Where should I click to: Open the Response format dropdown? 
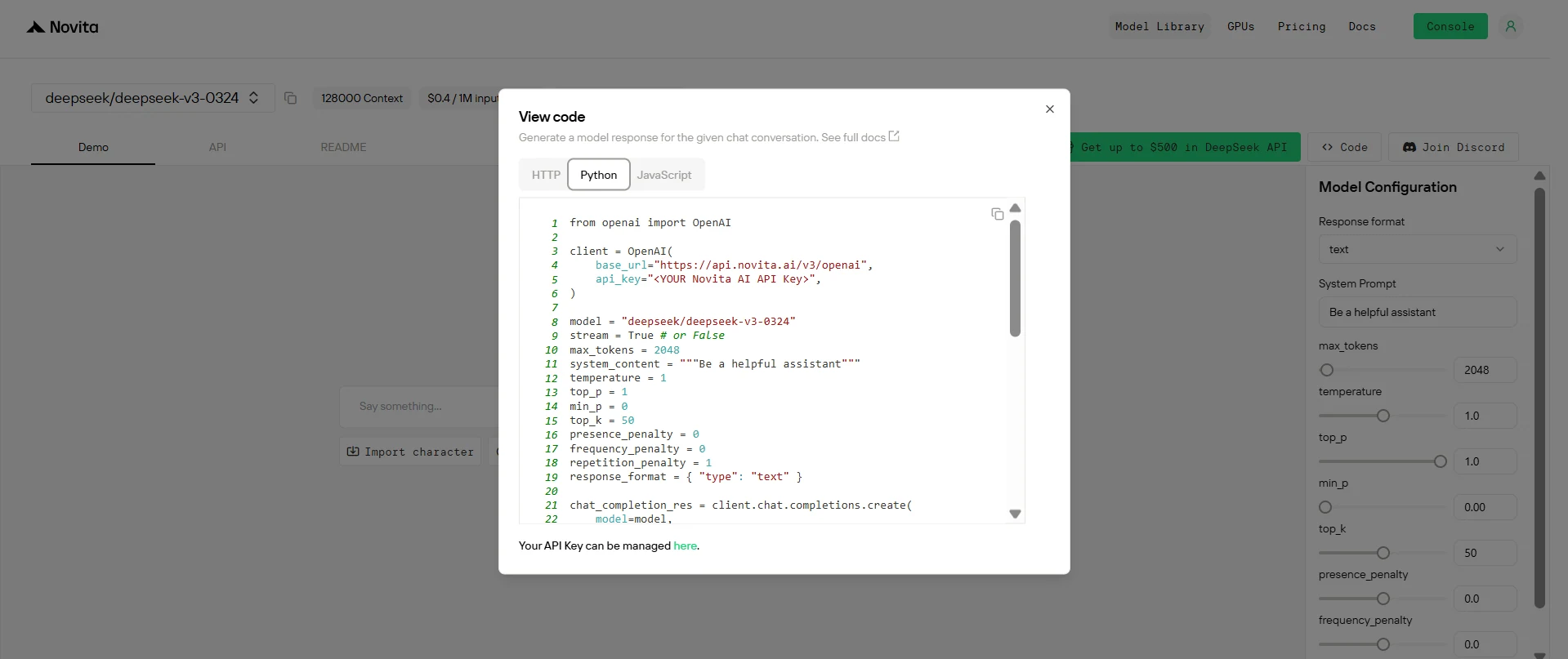(1418, 249)
